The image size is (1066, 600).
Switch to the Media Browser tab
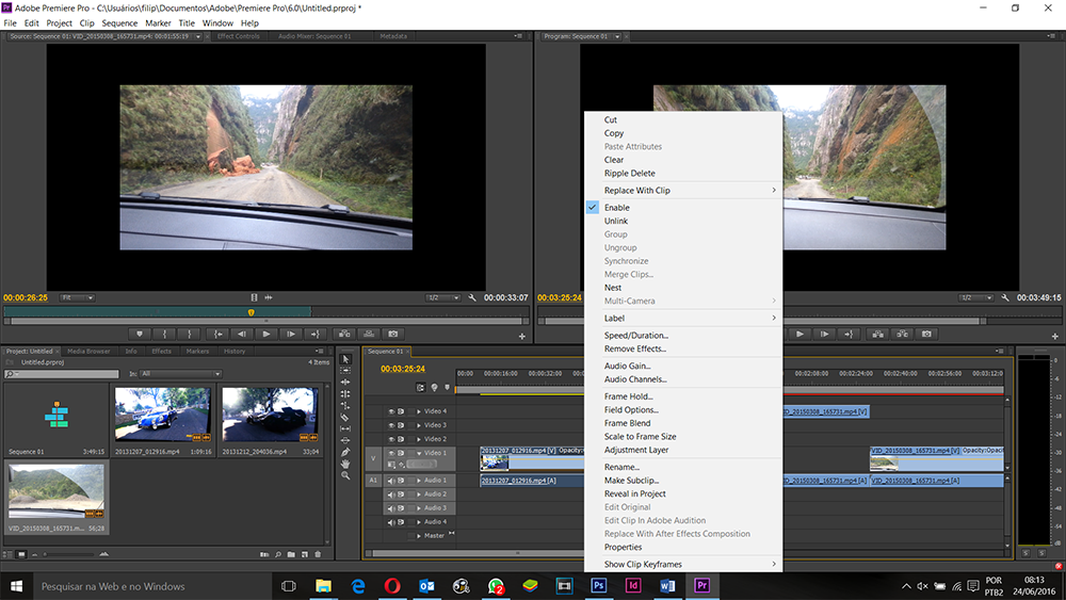[88, 351]
